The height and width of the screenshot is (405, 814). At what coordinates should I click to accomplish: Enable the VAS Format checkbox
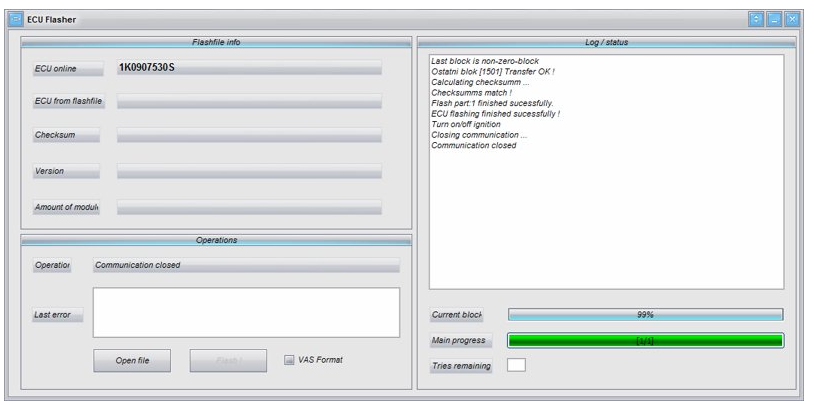[289, 359]
